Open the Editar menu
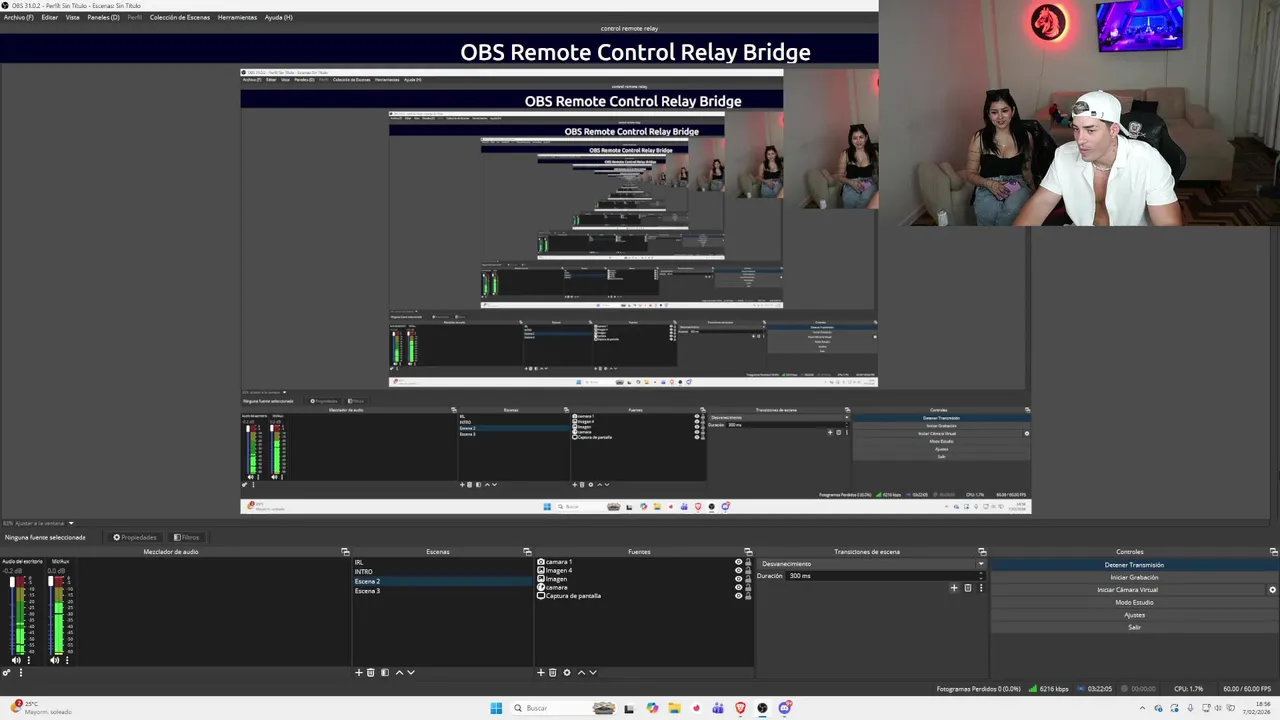 (x=49, y=17)
